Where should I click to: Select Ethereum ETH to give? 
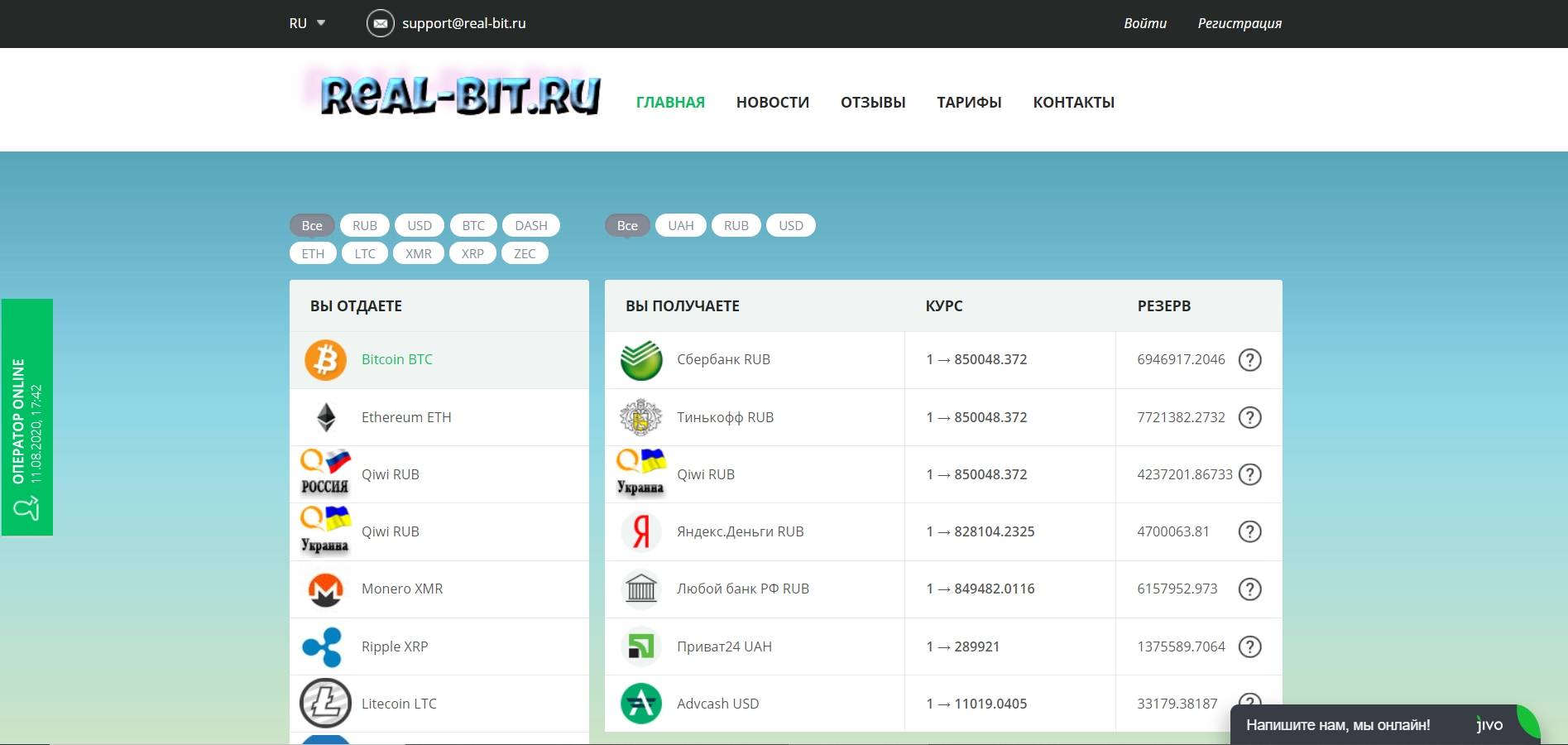pos(439,417)
